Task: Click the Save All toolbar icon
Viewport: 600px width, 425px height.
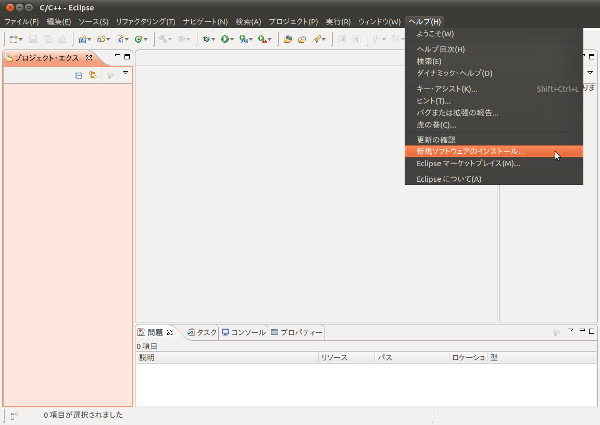Action: coord(47,39)
